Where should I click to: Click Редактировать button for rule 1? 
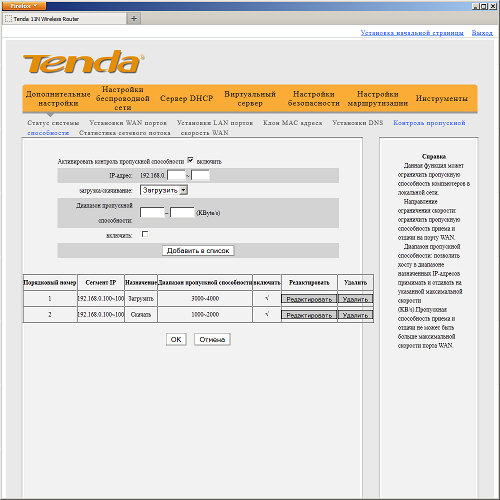(309, 299)
